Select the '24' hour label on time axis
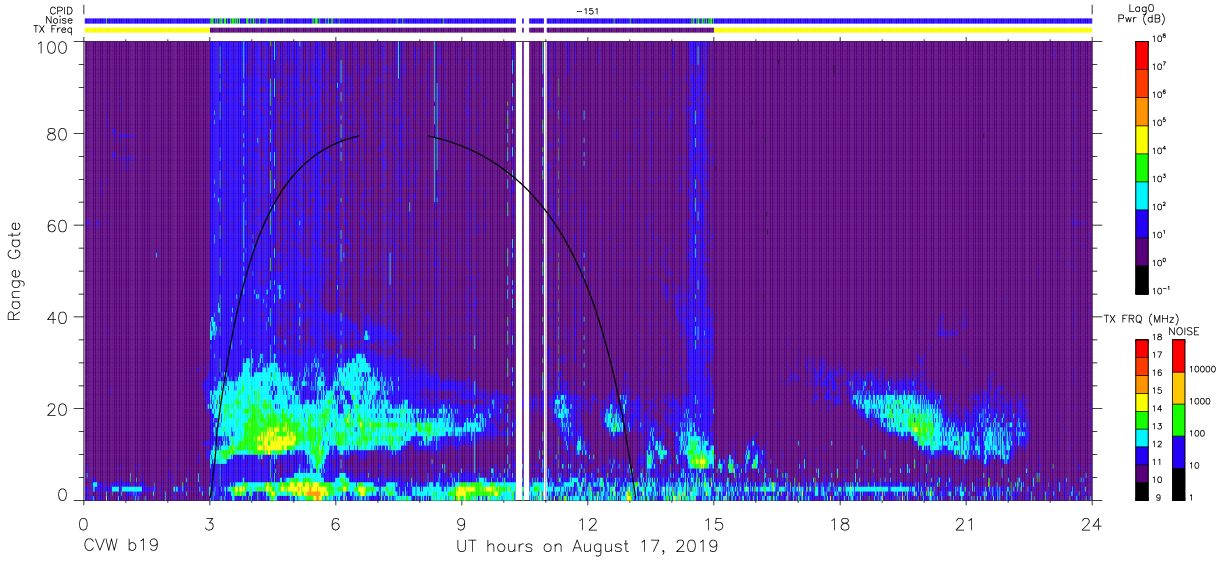 click(x=1092, y=523)
